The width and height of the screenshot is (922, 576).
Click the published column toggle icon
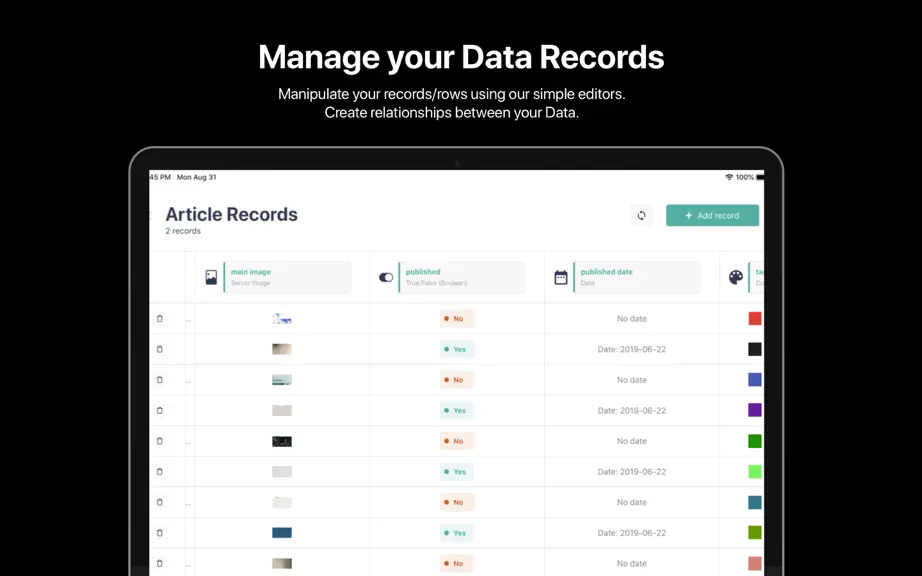[386, 277]
